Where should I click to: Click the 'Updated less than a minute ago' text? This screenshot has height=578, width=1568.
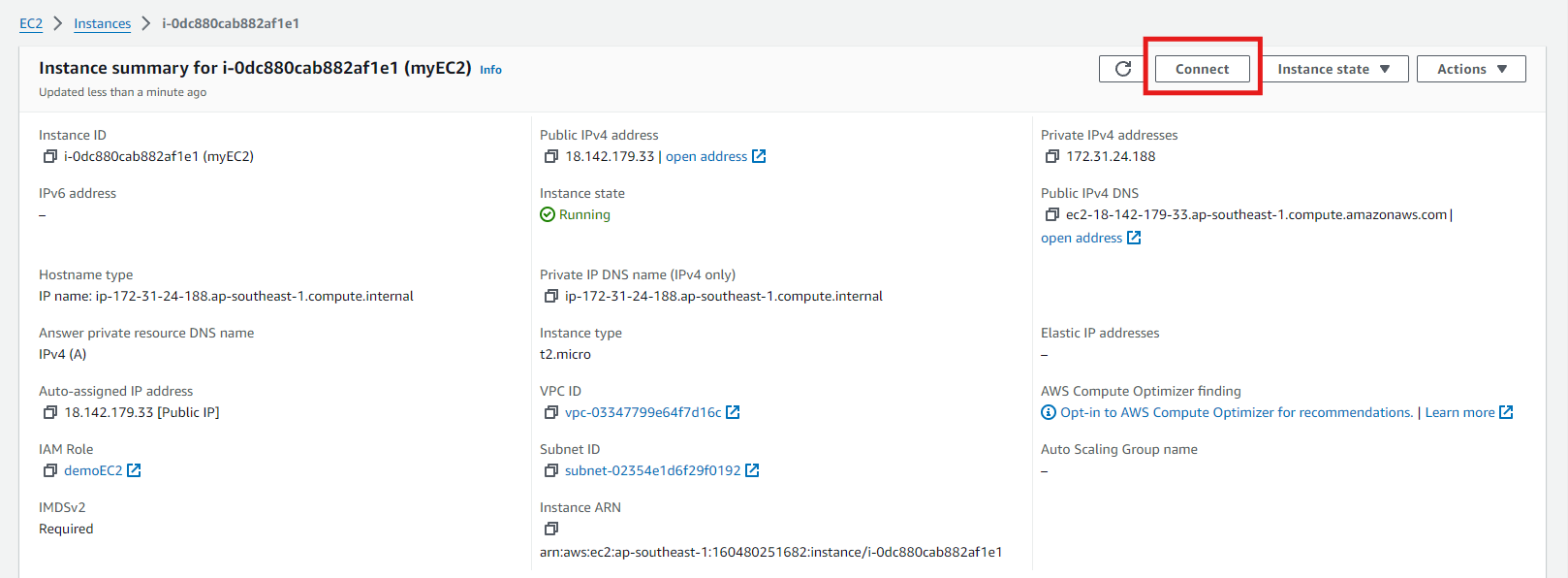122,92
